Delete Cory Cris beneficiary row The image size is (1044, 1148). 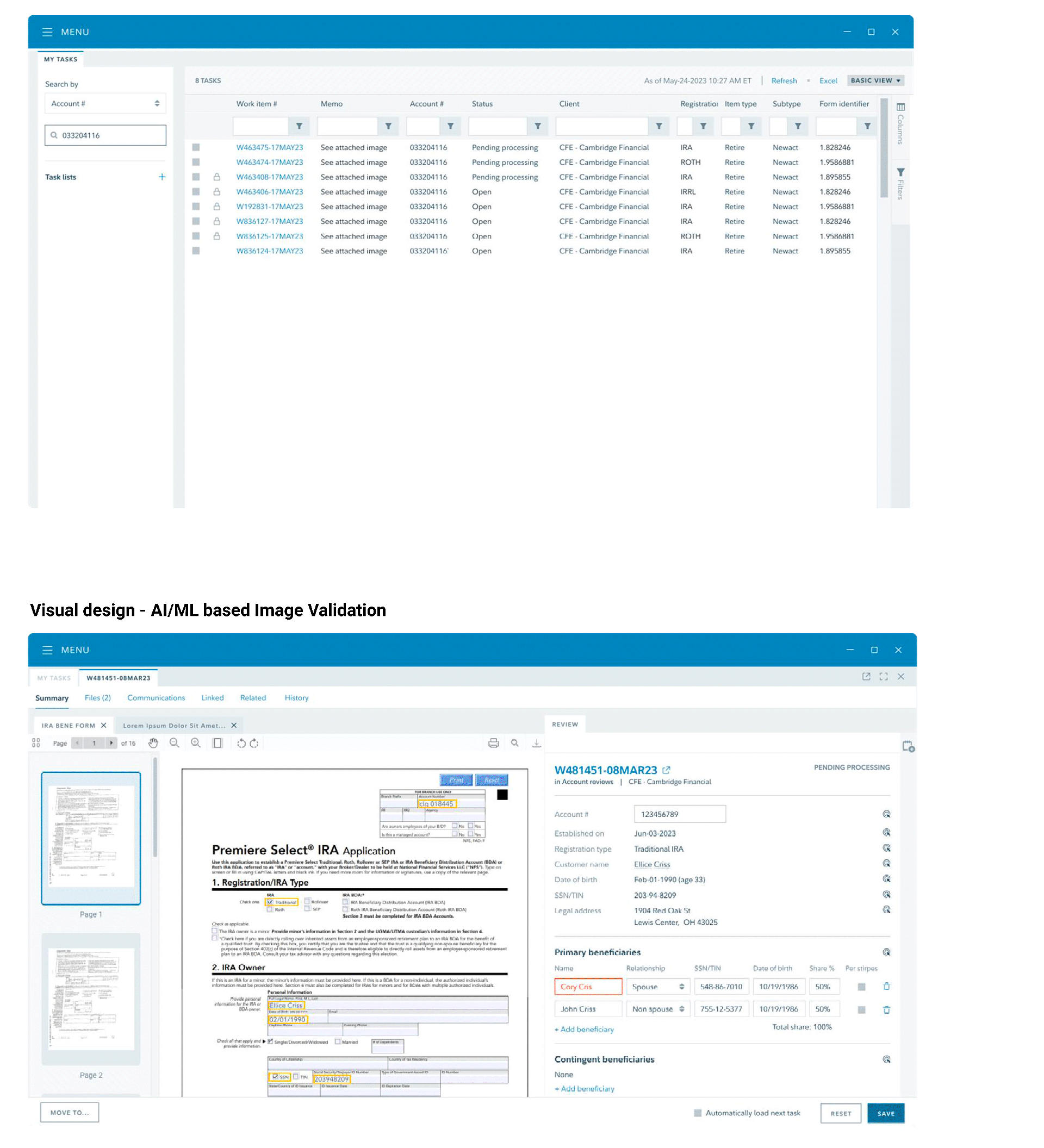(x=886, y=985)
